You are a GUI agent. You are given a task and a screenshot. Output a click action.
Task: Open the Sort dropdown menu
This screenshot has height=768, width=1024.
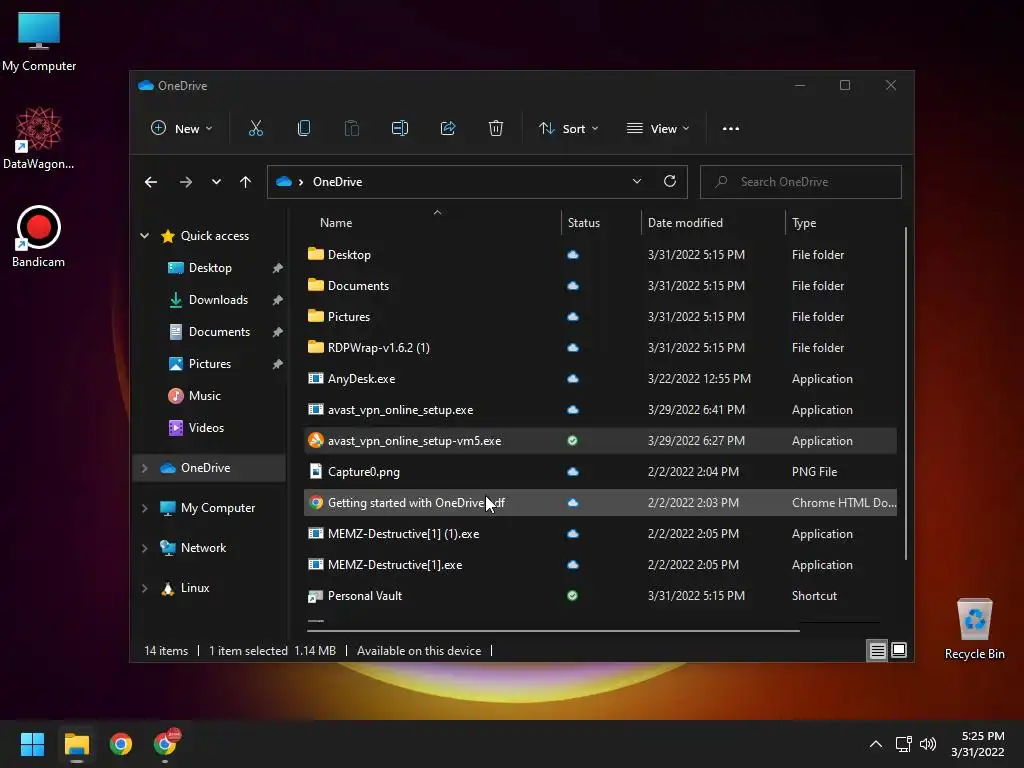[568, 129]
